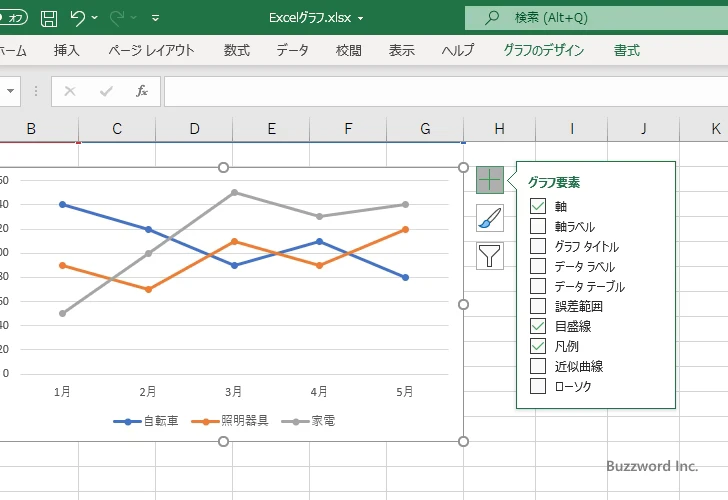The height and width of the screenshot is (500, 728).
Task: Open the 数式 ribbon tab
Action: point(237,50)
